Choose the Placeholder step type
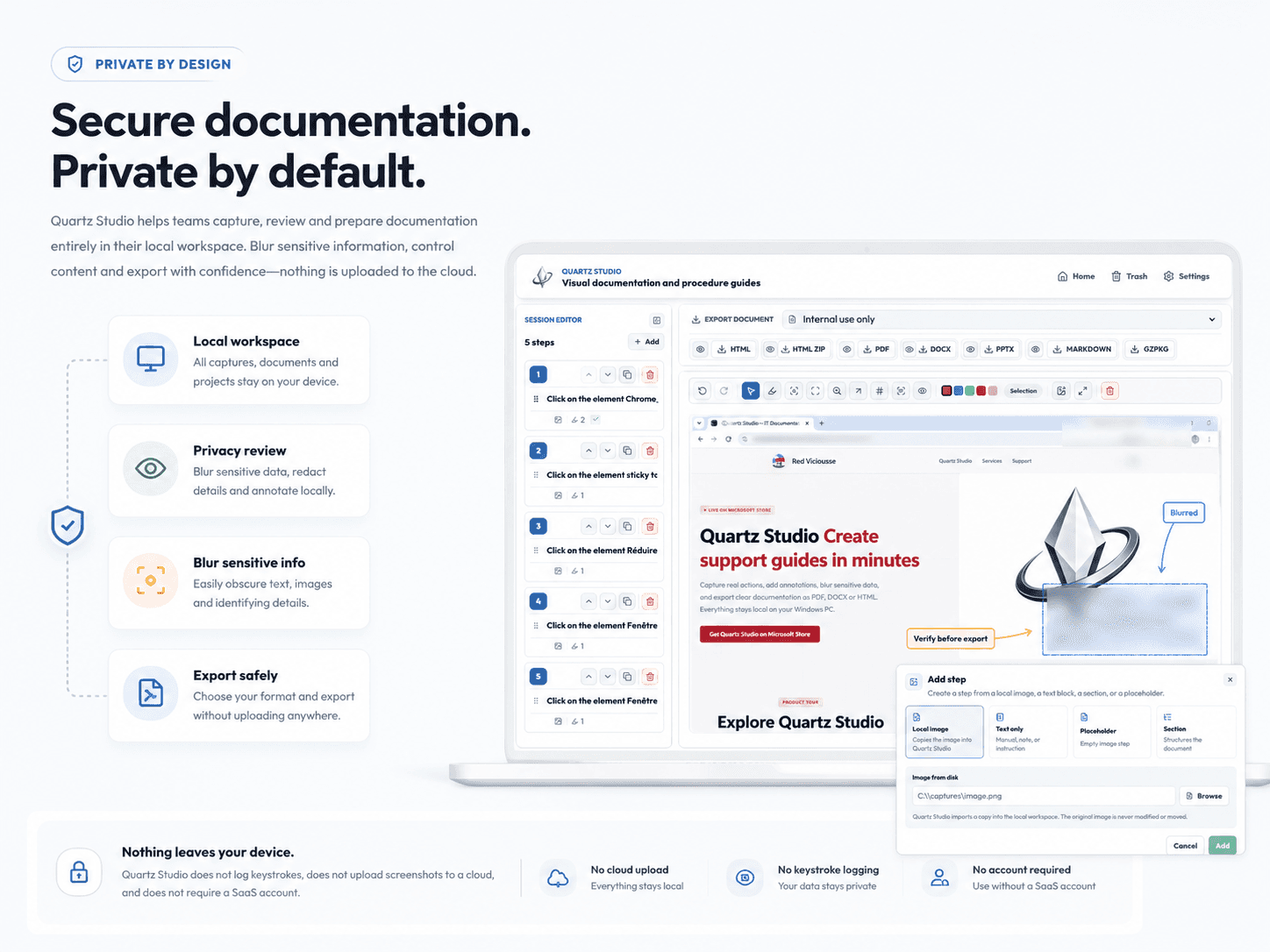This screenshot has width=1270, height=952. [x=1112, y=732]
